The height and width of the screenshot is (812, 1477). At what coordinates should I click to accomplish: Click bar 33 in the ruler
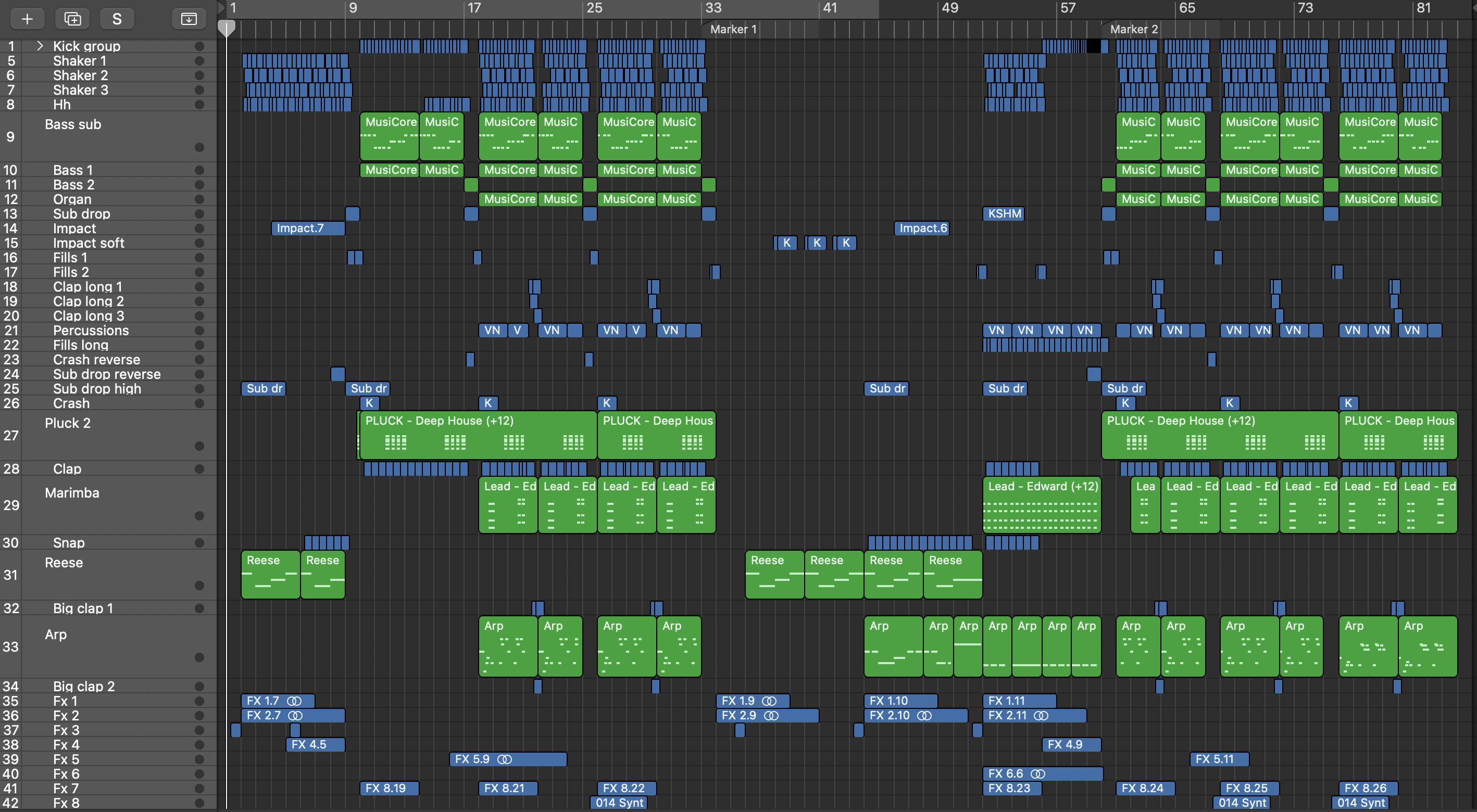(x=714, y=8)
